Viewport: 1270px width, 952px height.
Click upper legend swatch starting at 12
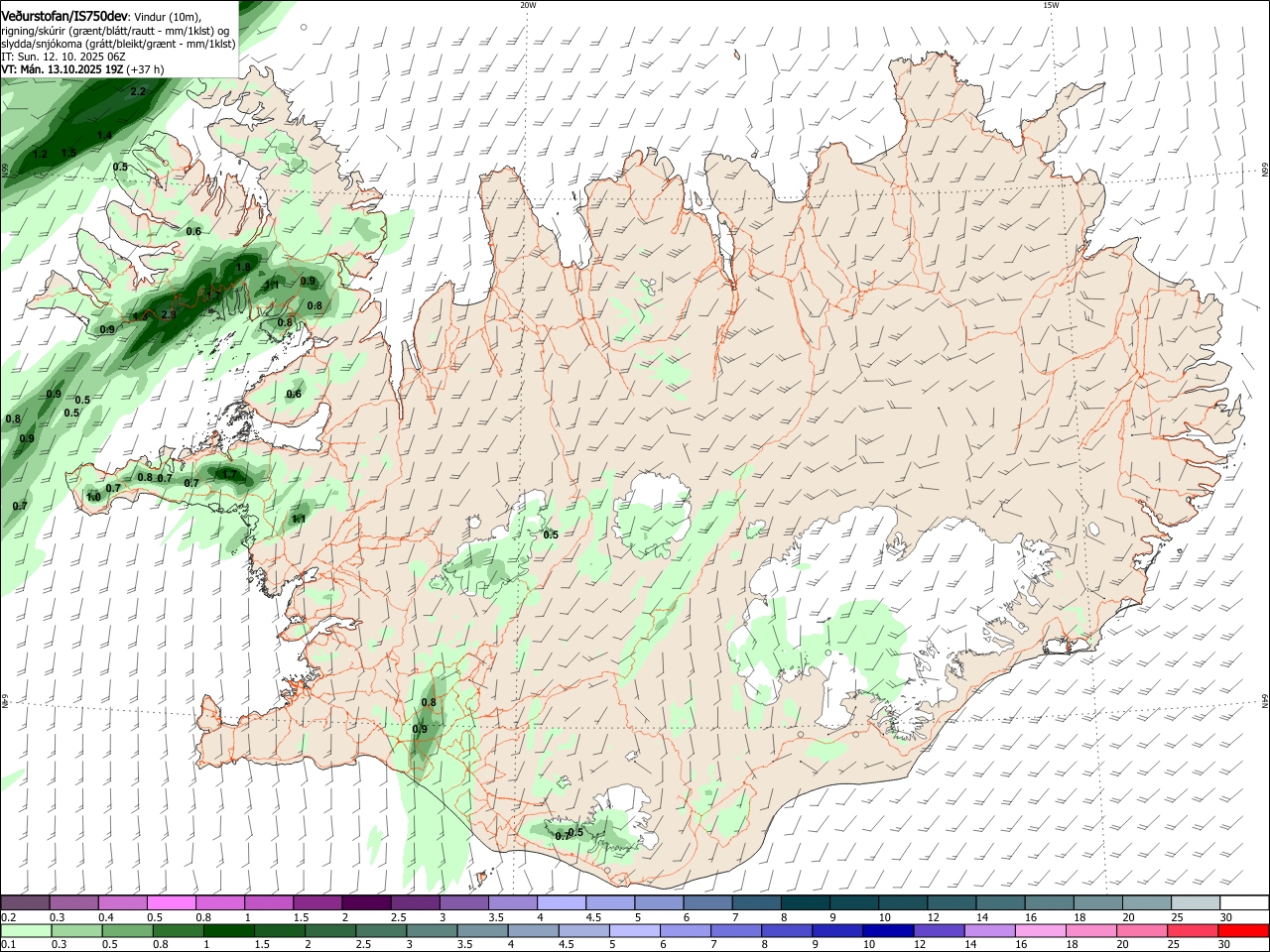[x=952, y=902]
